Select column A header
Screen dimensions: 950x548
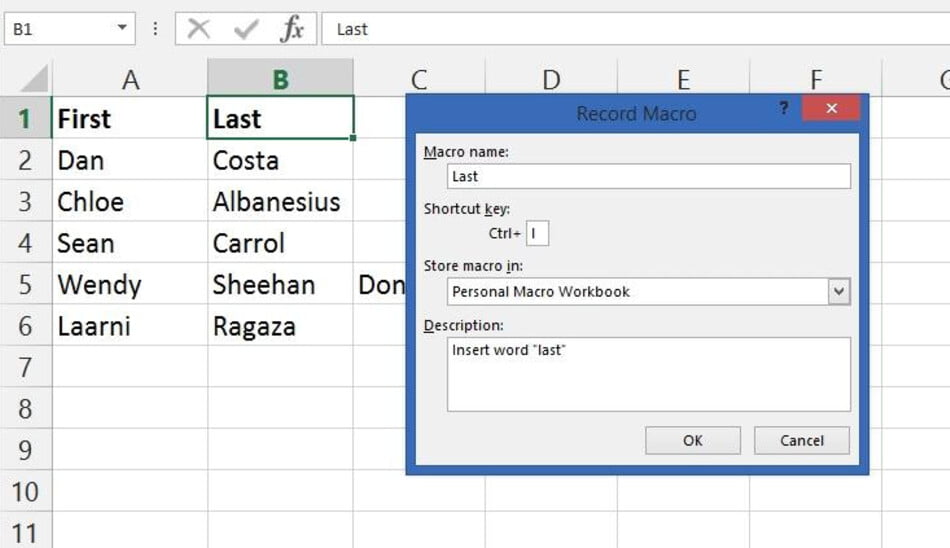click(130, 79)
